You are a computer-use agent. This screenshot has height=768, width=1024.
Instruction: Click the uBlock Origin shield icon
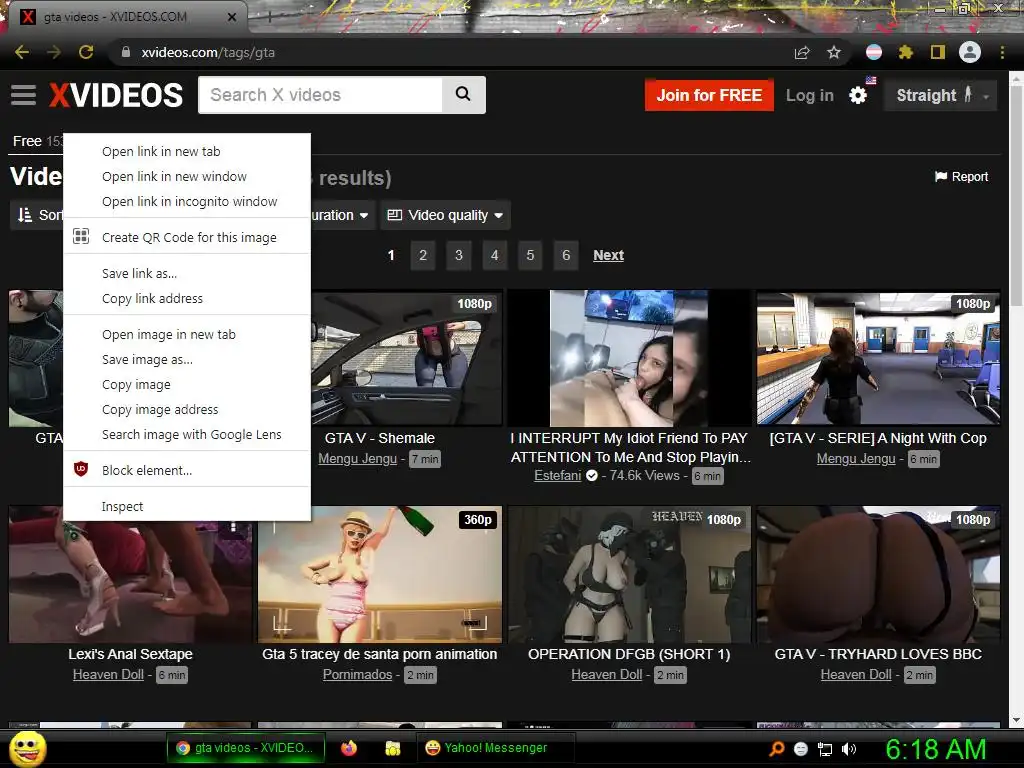81,469
